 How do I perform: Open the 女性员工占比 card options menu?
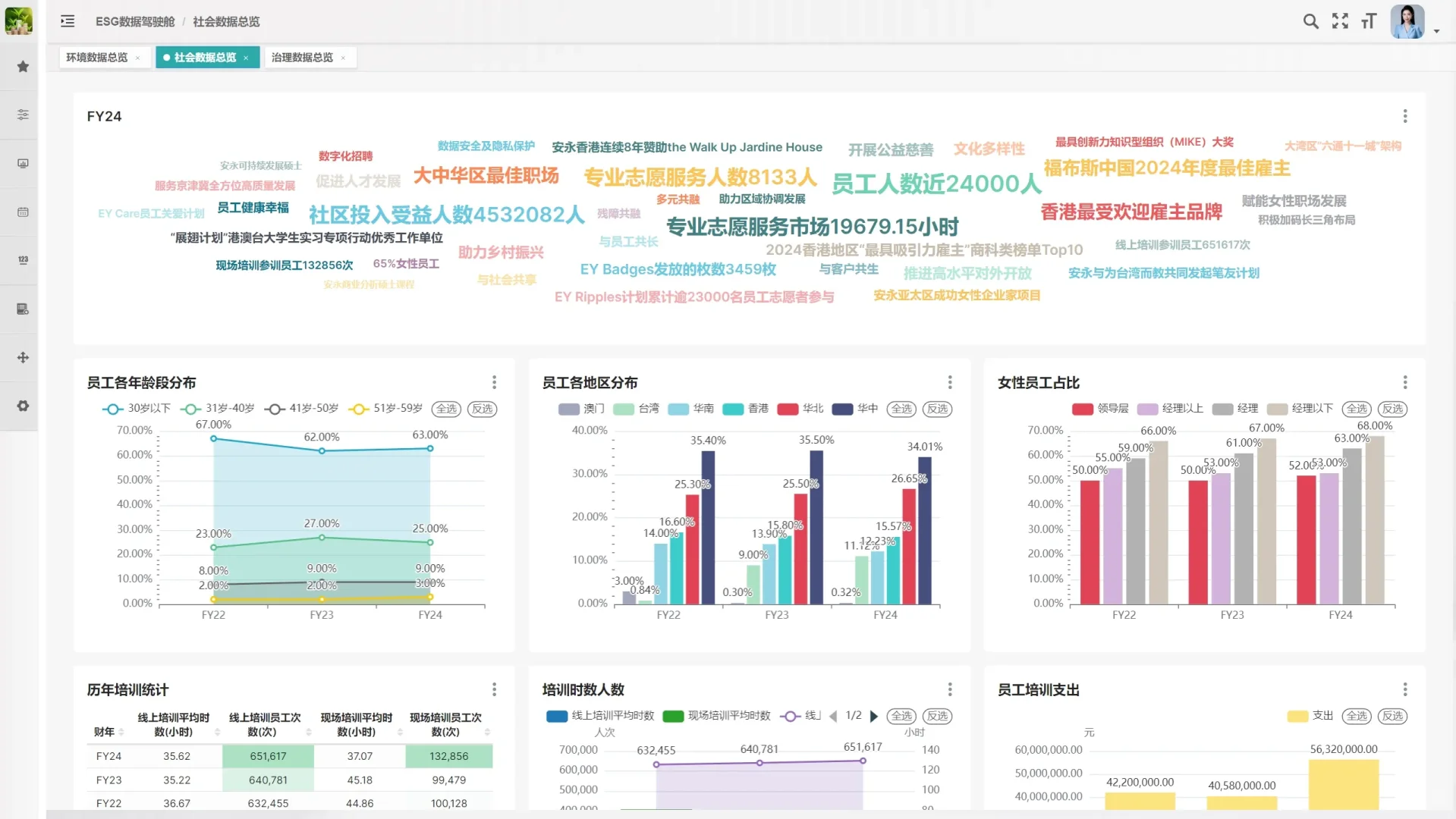(1404, 382)
